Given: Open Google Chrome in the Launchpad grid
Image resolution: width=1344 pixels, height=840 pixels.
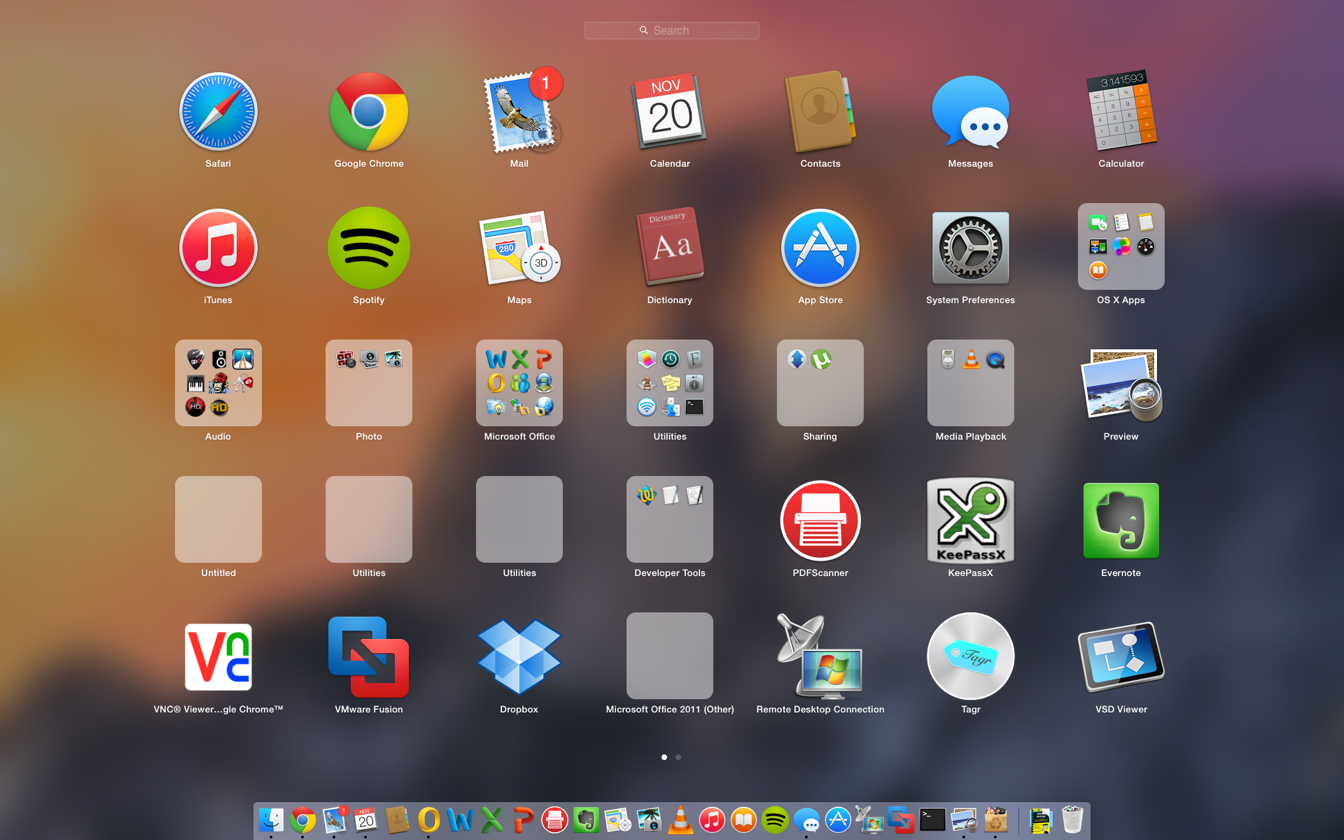Looking at the screenshot, I should pyautogui.click(x=369, y=112).
